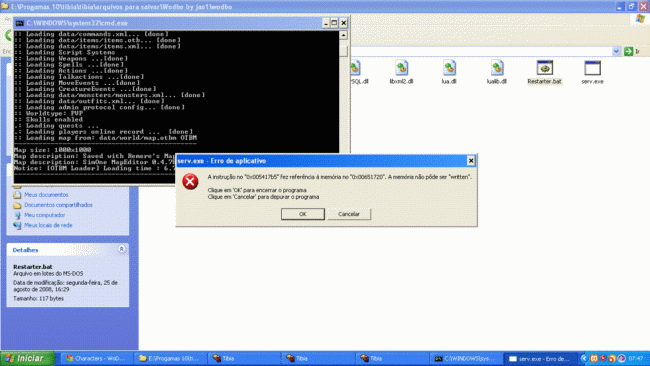Viewport: 650px width, 366px height.
Task: Switch to the C:\WINDOWS\sys taskbar button
Action: pos(466,359)
